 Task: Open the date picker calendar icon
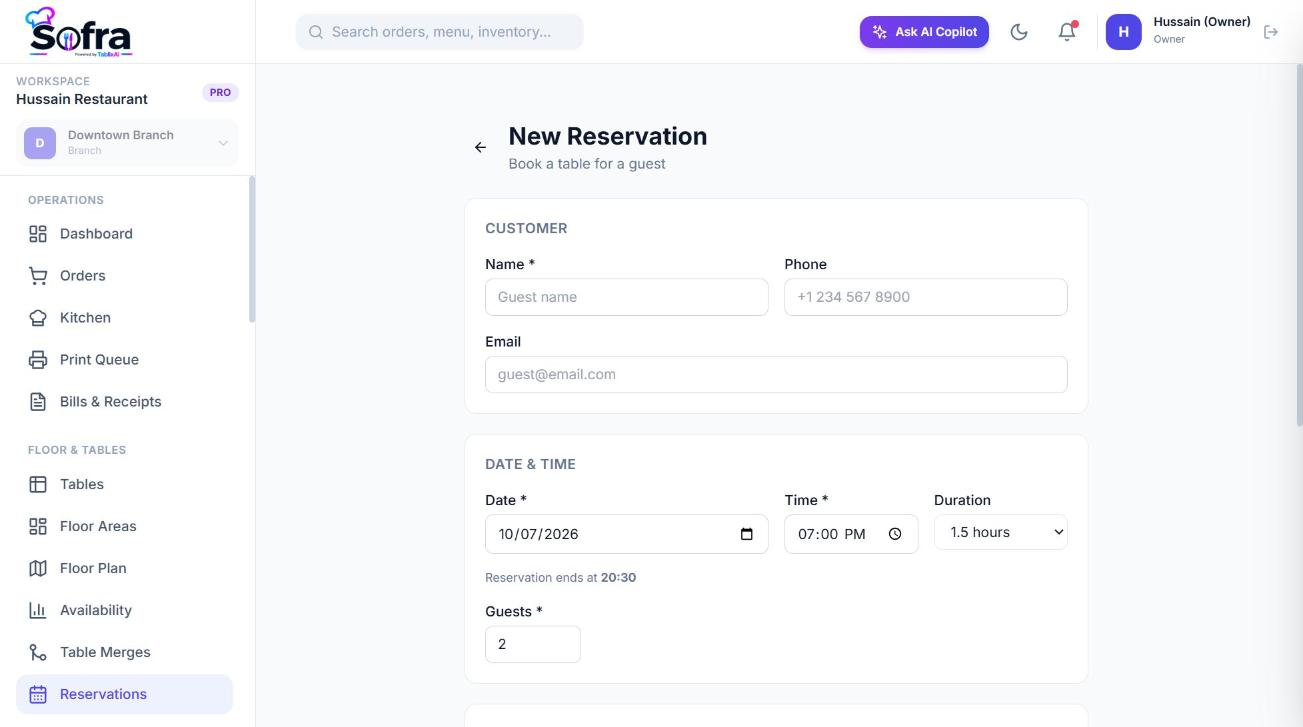pyautogui.click(x=747, y=534)
